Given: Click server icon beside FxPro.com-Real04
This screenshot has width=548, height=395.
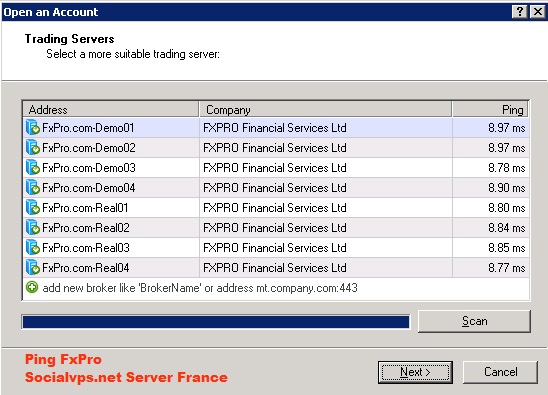Looking at the screenshot, I should point(33,268).
